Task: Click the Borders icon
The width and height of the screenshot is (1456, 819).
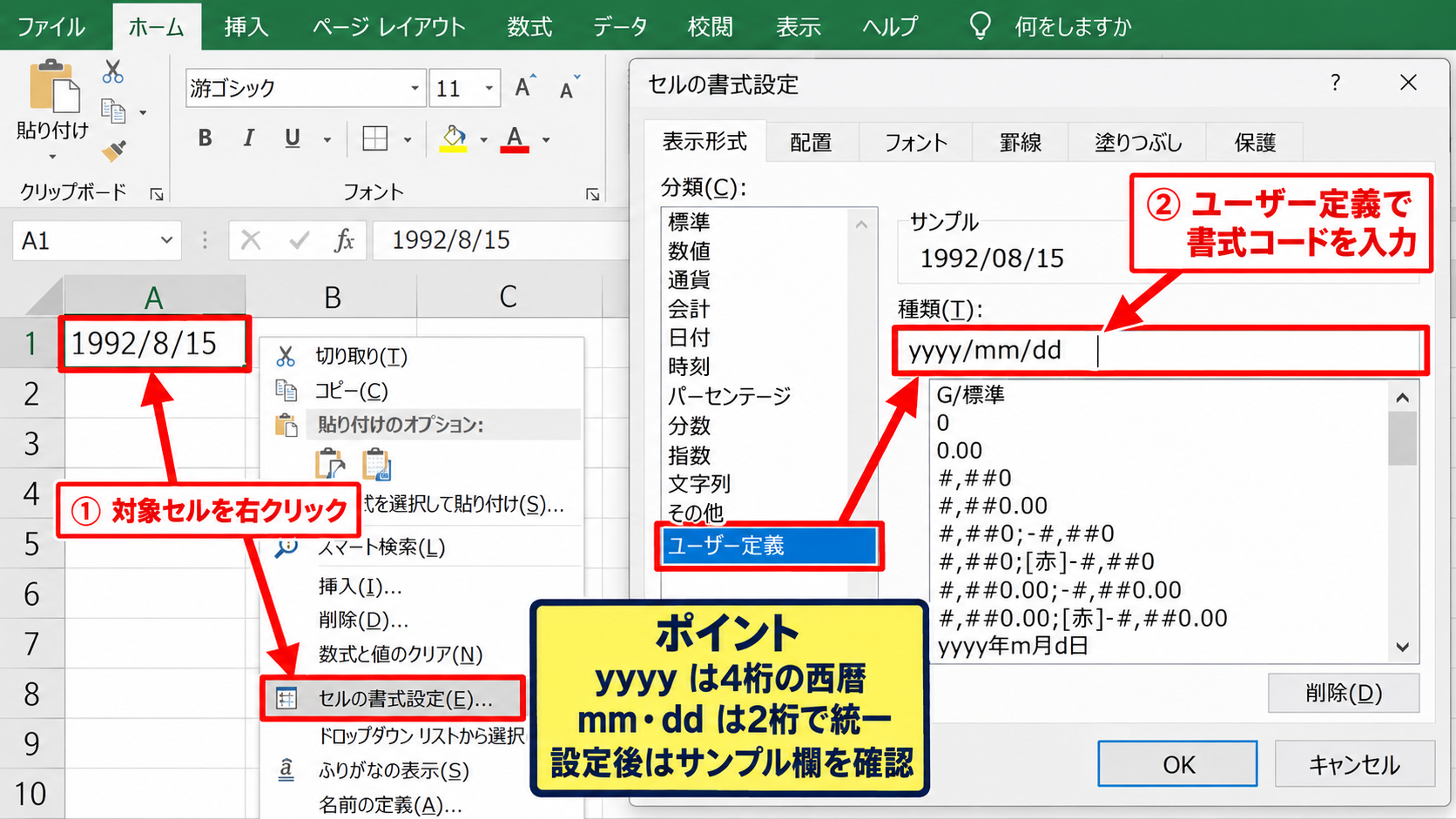Action: click(x=375, y=138)
